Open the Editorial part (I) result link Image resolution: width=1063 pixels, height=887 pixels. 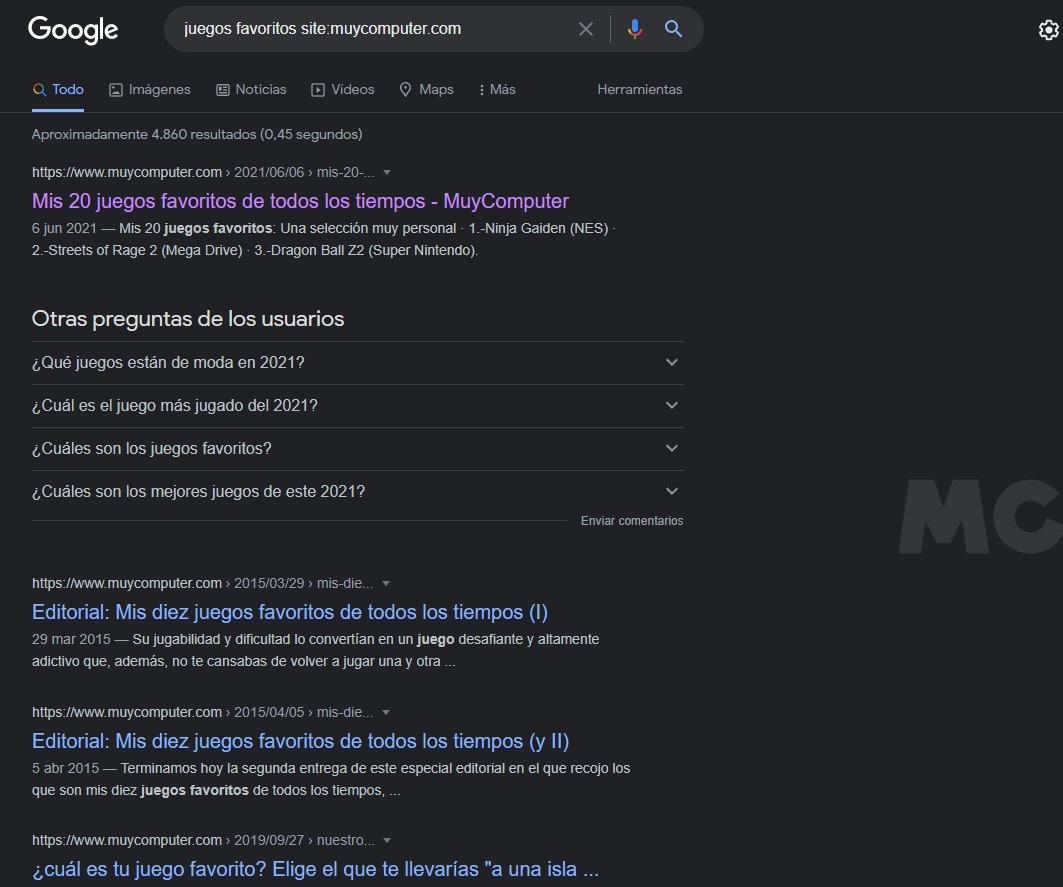(289, 612)
